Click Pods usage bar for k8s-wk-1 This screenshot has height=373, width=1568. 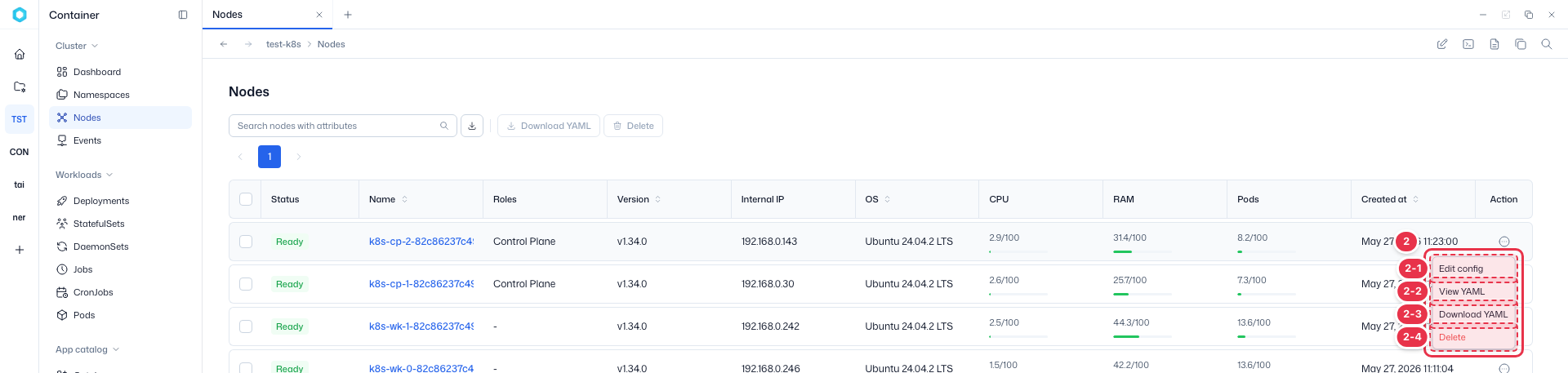[x=1267, y=336]
